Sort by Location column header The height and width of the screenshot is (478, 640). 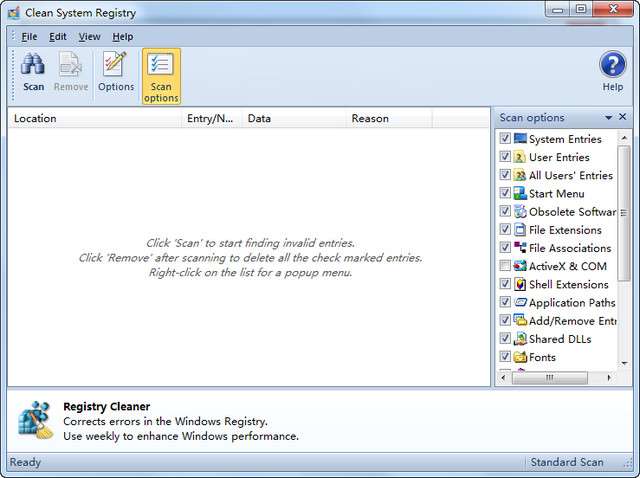[95, 118]
